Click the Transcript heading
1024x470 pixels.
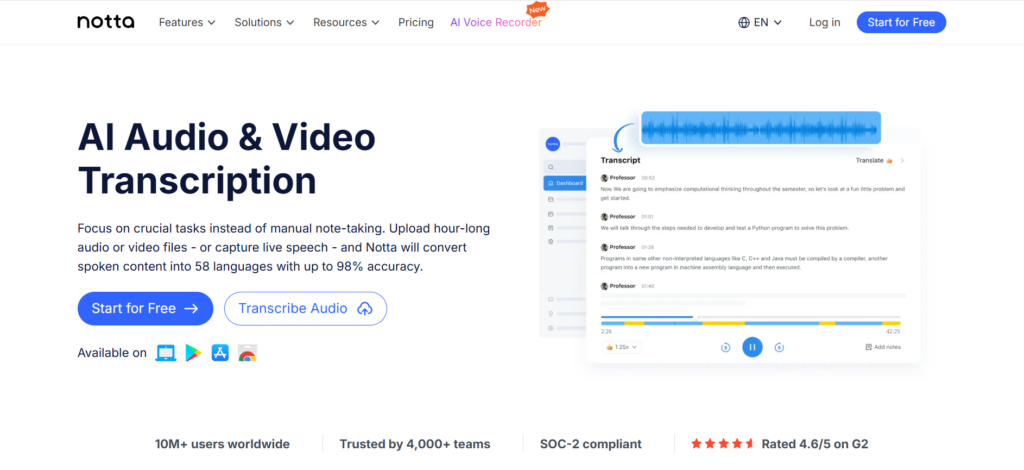[620, 160]
